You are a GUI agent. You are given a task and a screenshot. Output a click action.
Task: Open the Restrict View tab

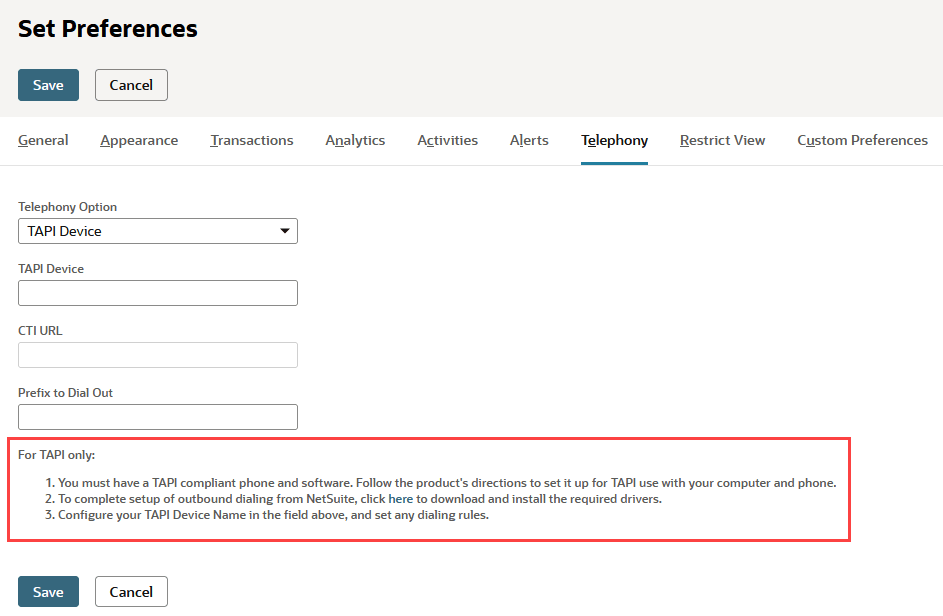point(722,140)
